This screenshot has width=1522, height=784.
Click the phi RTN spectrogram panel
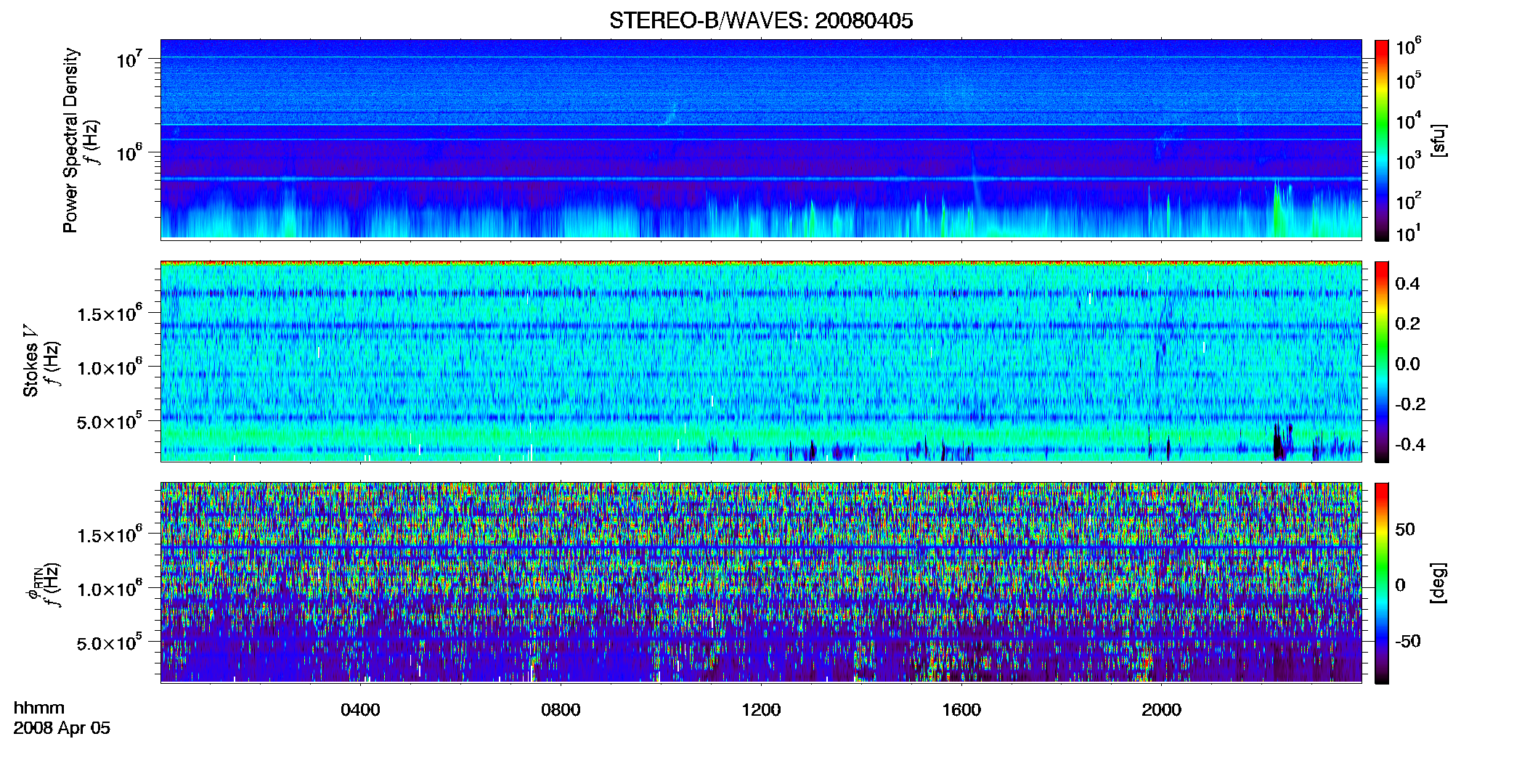tap(761, 582)
